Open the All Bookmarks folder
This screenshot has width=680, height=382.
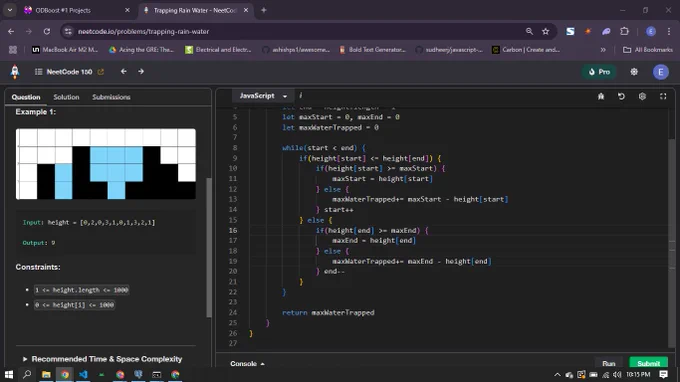pyautogui.click(x=647, y=50)
